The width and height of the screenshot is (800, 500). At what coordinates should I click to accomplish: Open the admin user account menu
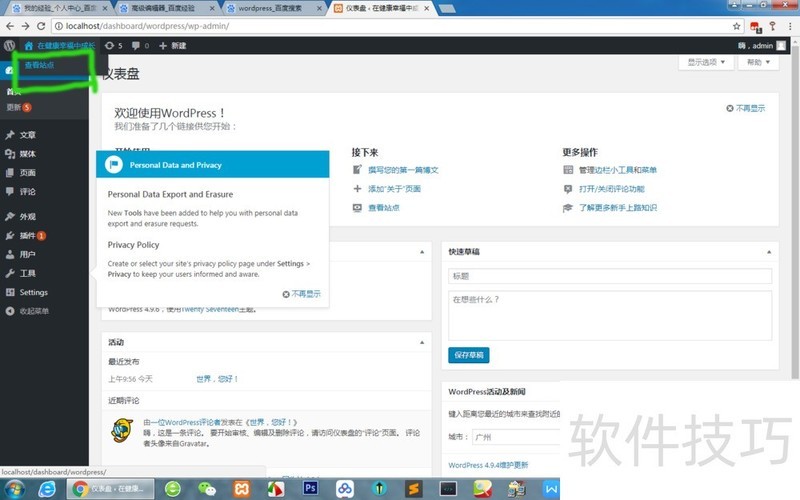[762, 45]
